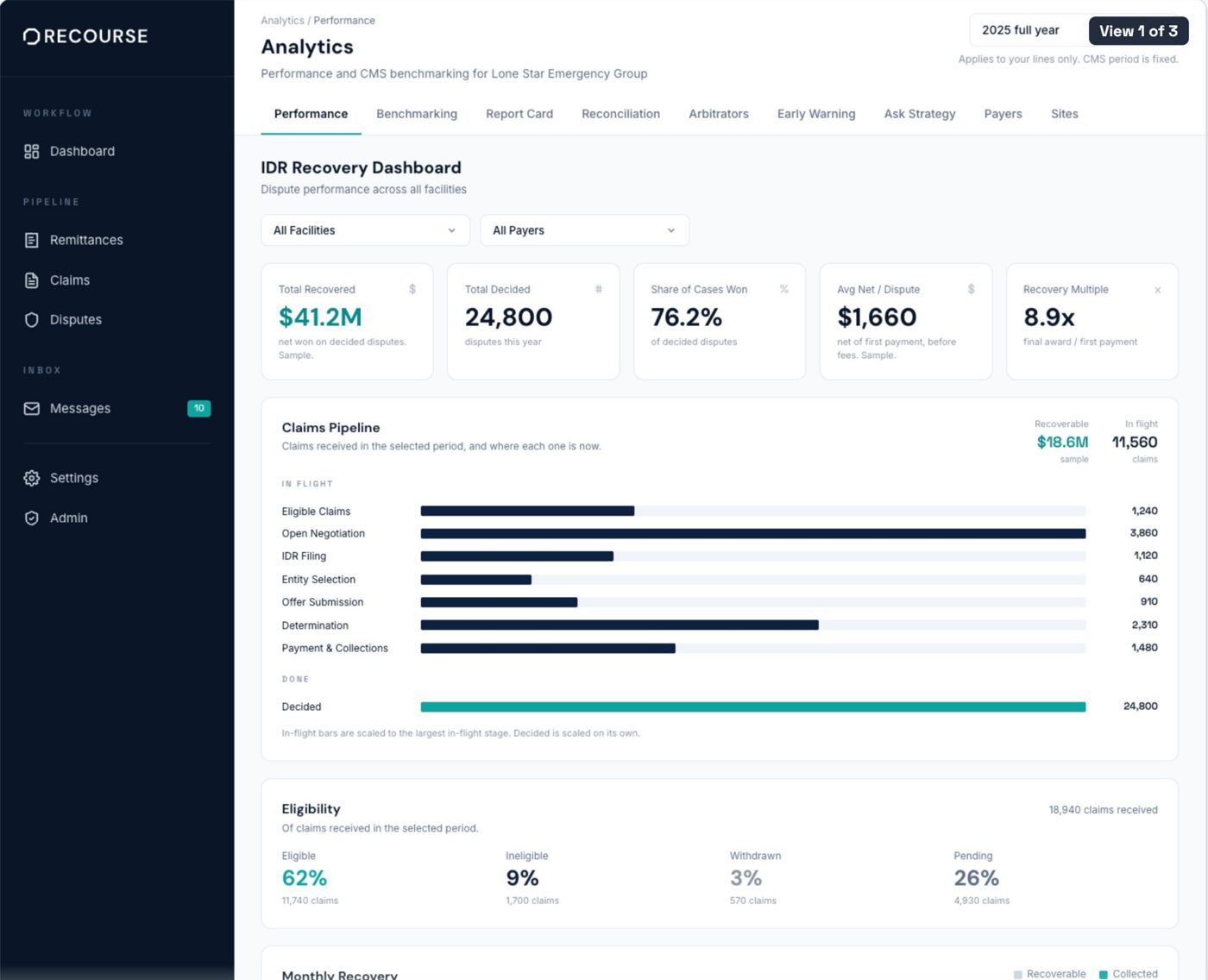Click the 11,560 In flight count

[1135, 443]
